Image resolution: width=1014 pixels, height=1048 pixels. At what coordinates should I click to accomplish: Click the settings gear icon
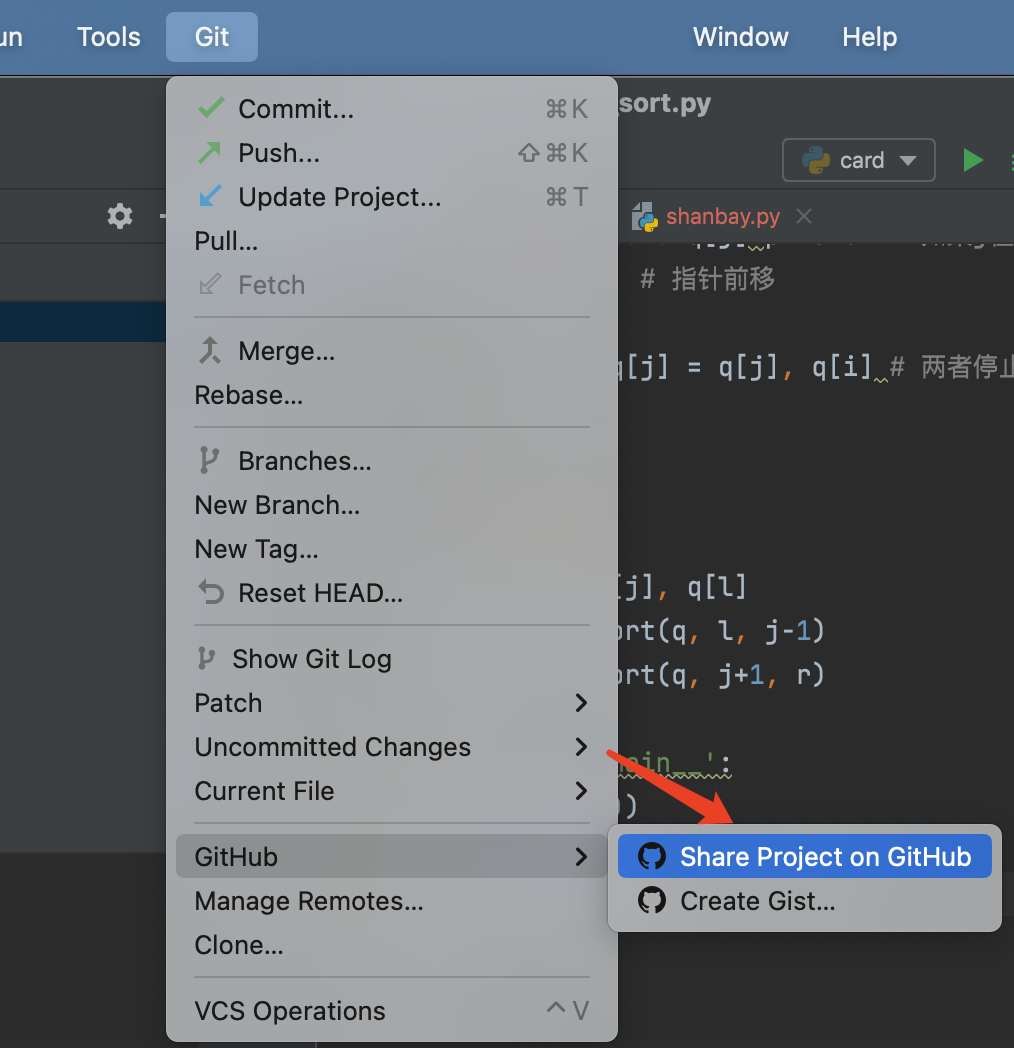pos(120,216)
